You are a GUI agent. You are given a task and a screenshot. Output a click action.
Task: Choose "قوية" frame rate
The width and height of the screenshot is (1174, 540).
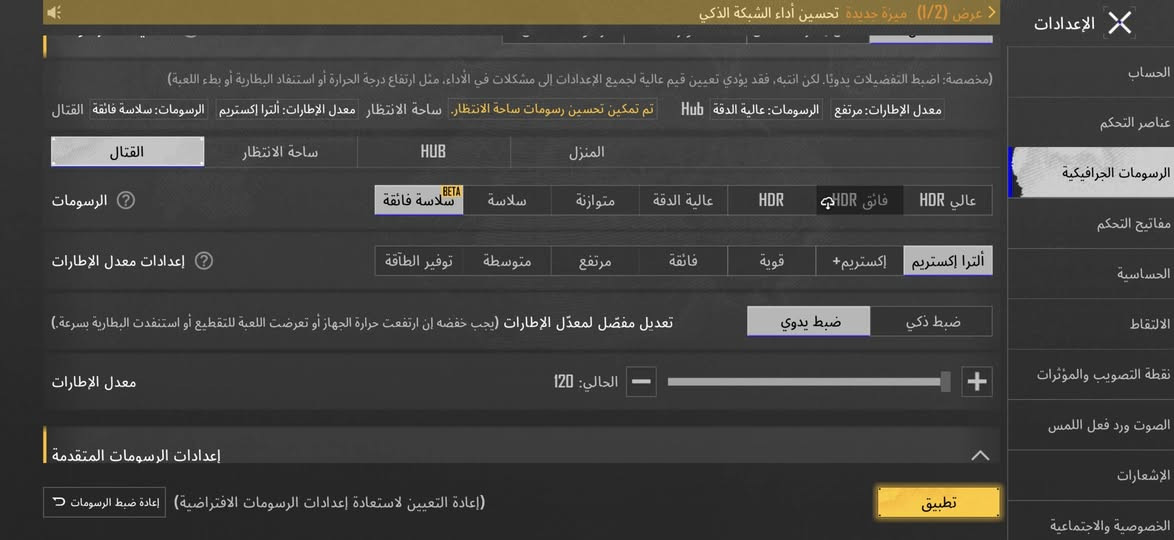(x=771, y=261)
